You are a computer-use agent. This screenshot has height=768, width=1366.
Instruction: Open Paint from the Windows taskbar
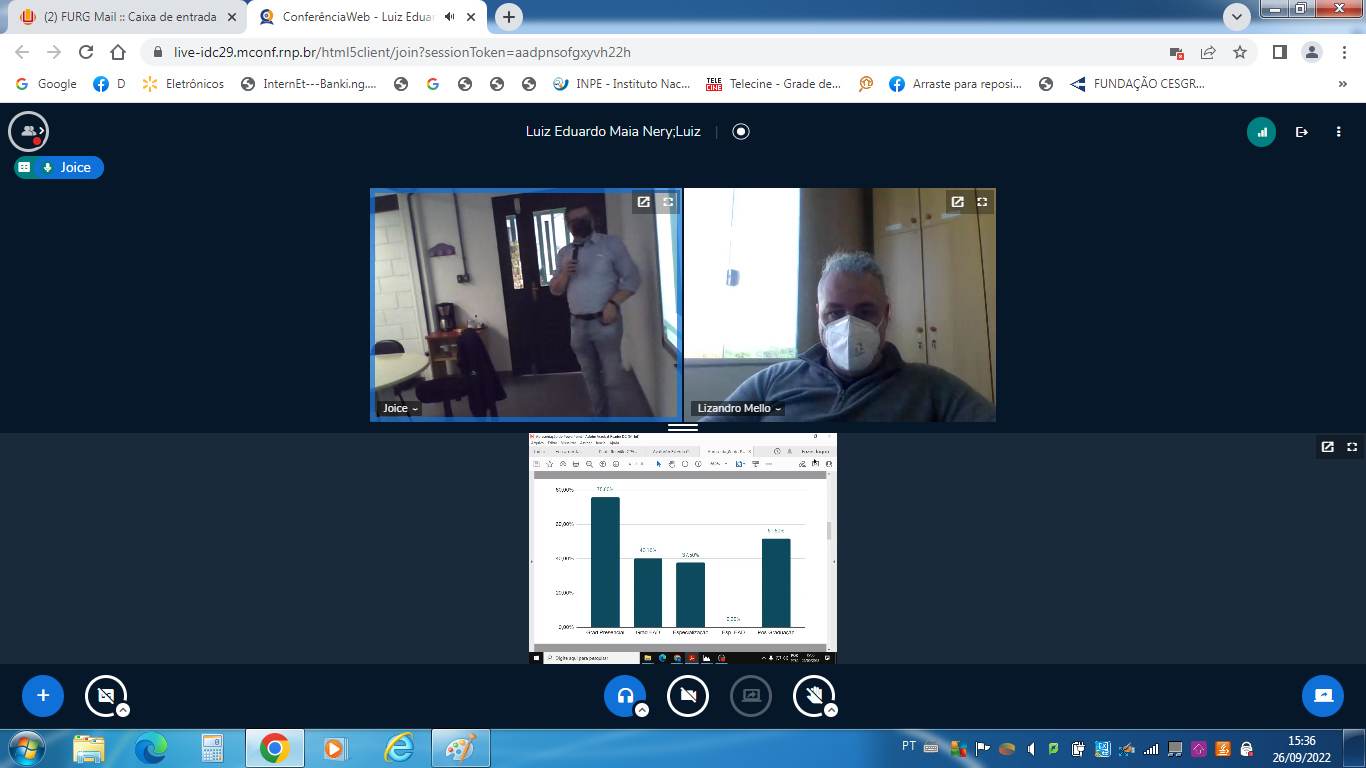460,747
